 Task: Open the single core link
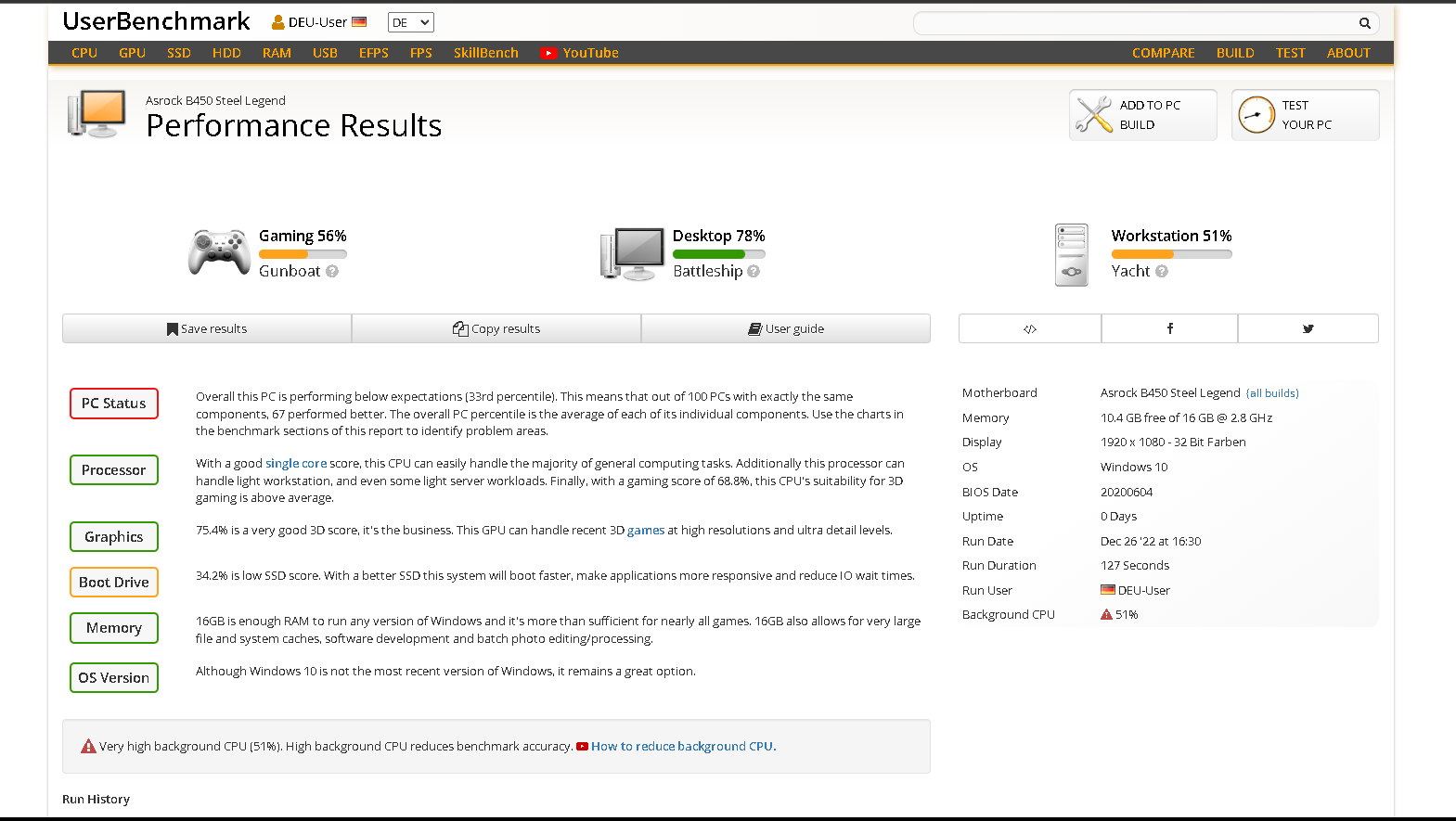pos(296,464)
